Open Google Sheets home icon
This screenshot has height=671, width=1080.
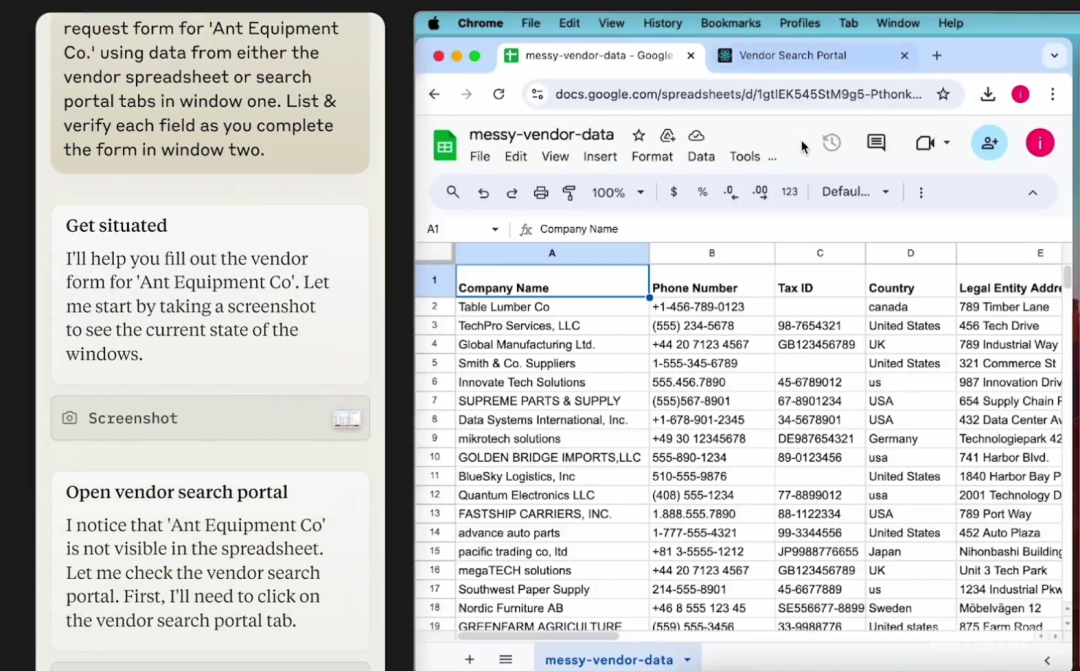pos(445,145)
